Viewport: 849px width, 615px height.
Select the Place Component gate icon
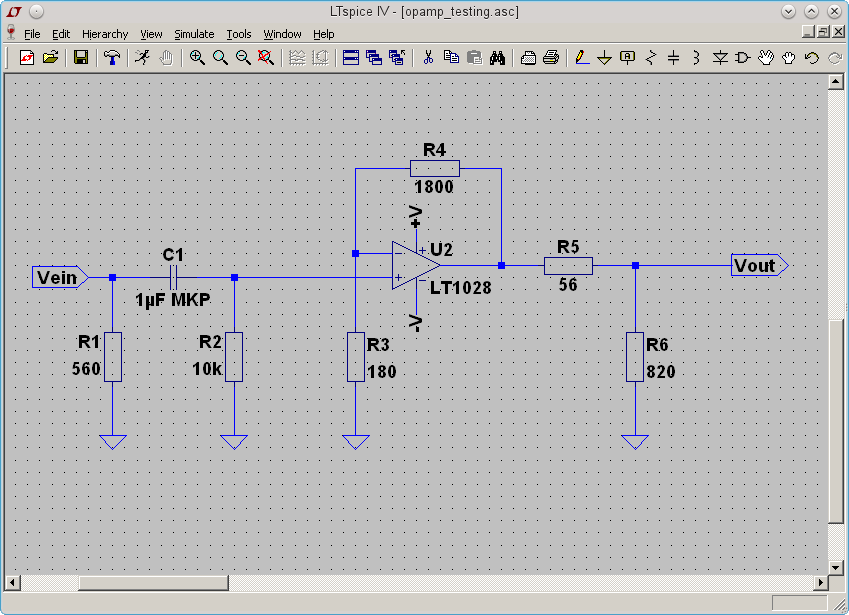[743, 57]
